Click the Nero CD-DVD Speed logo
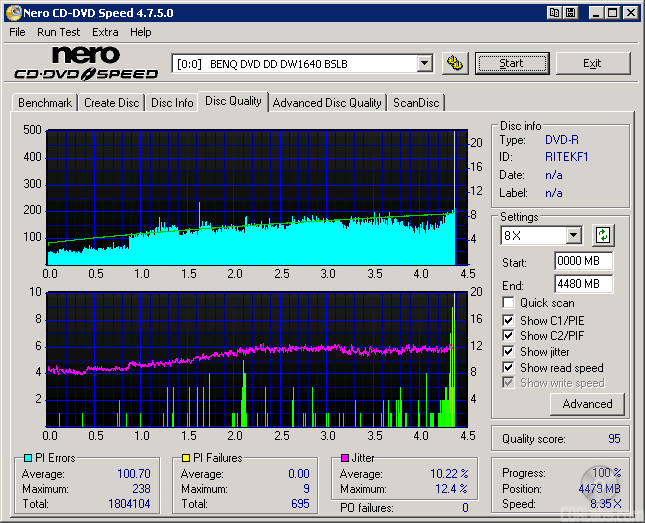645x523 pixels. [x=86, y=63]
